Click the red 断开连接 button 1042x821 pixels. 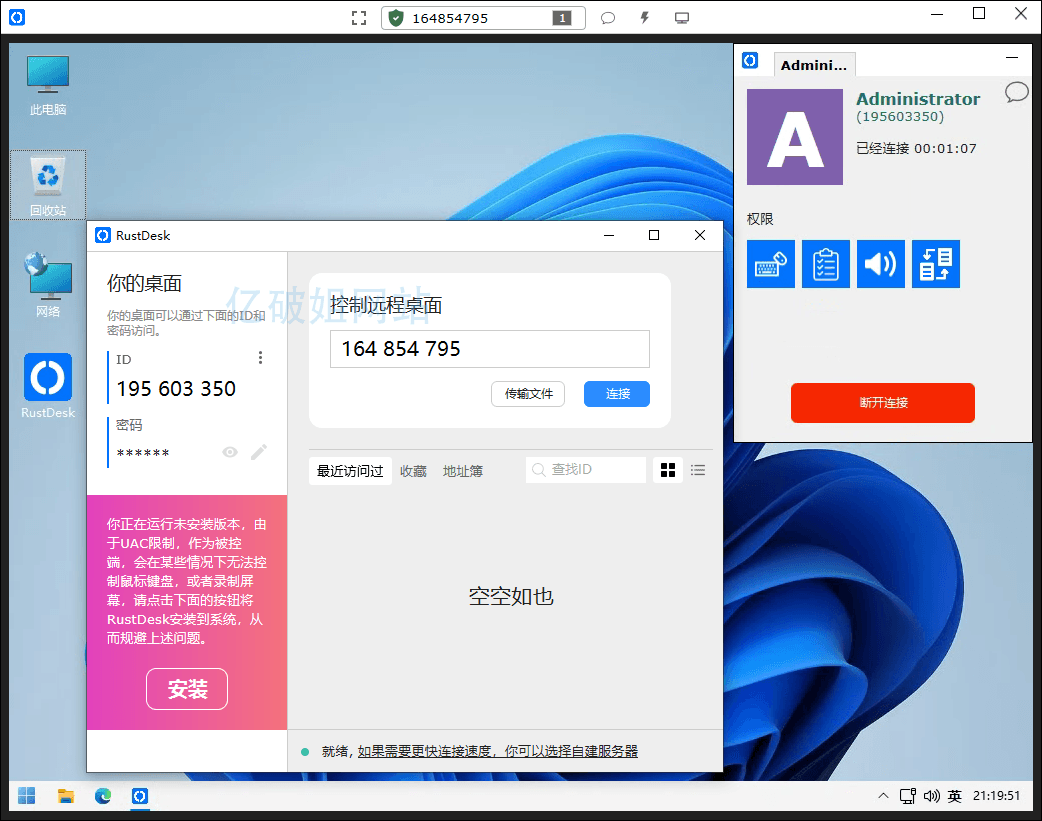[883, 402]
